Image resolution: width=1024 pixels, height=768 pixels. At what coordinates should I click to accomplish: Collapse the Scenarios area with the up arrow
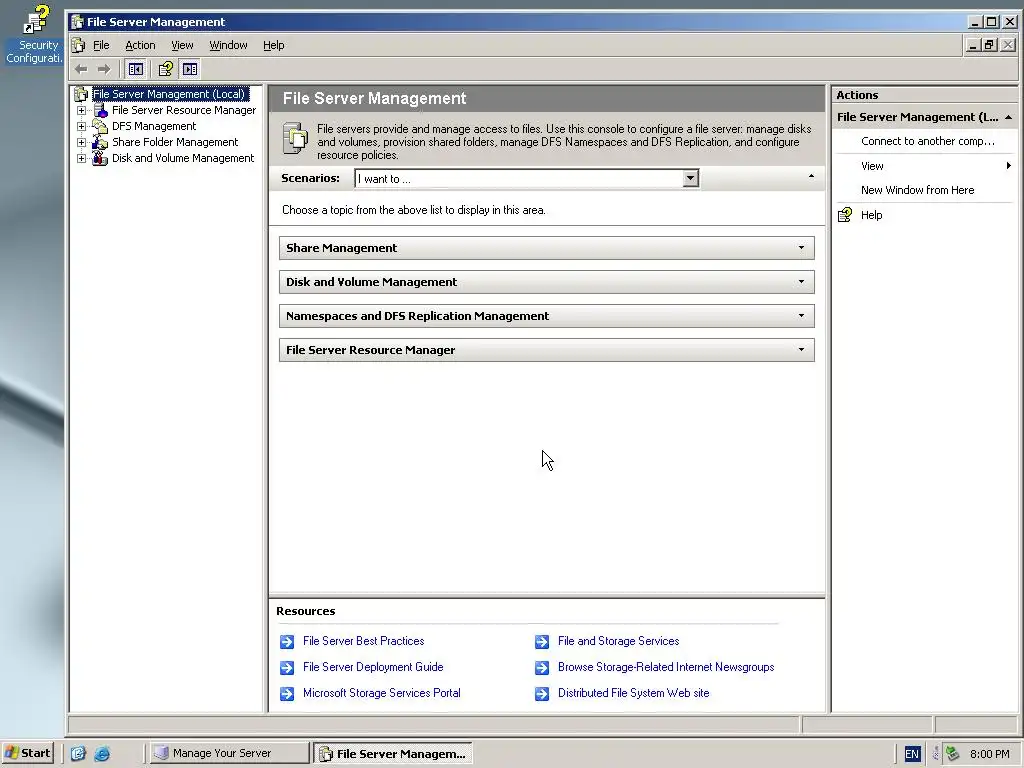pyautogui.click(x=811, y=176)
